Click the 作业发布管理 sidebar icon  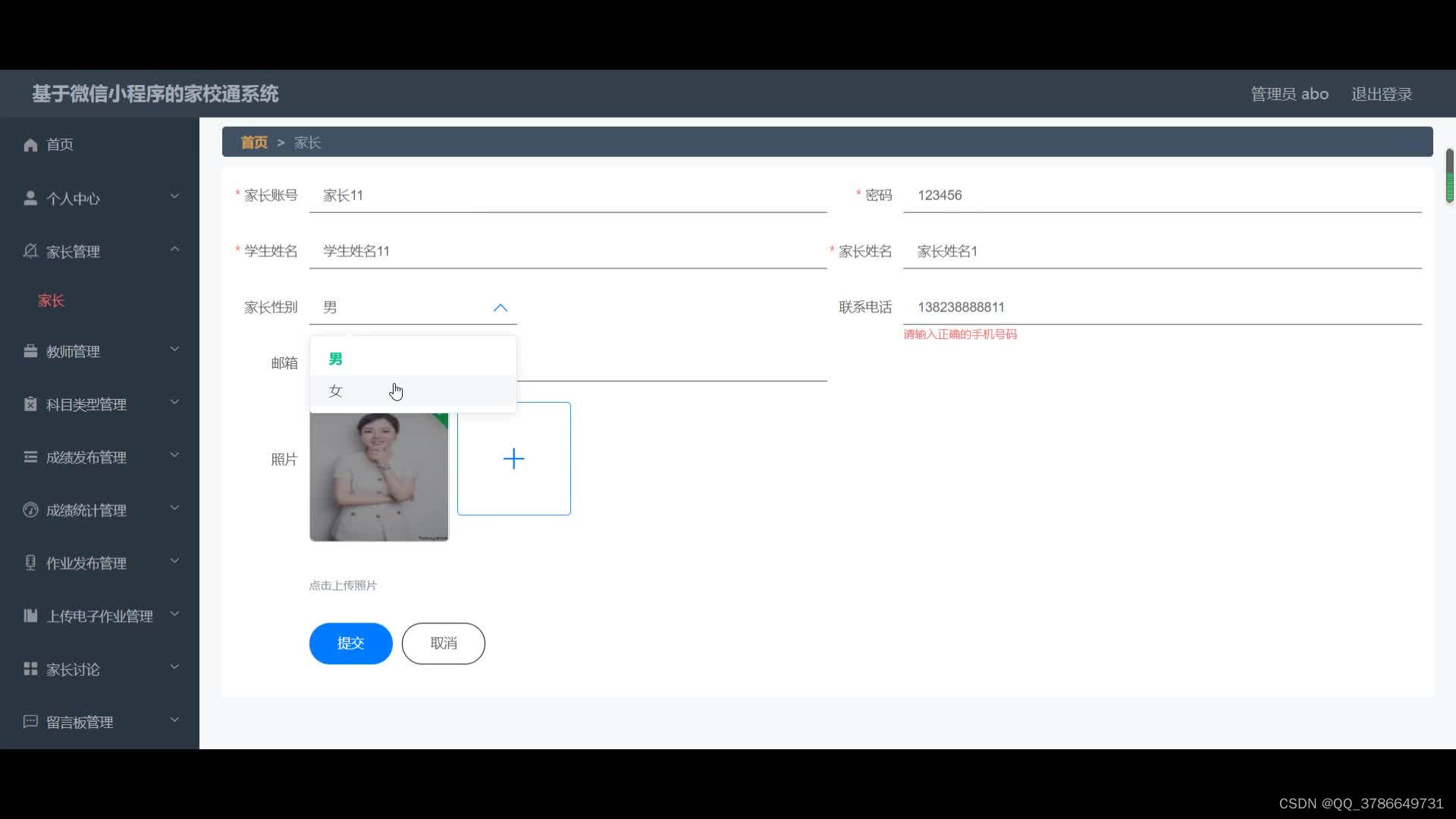[30, 563]
